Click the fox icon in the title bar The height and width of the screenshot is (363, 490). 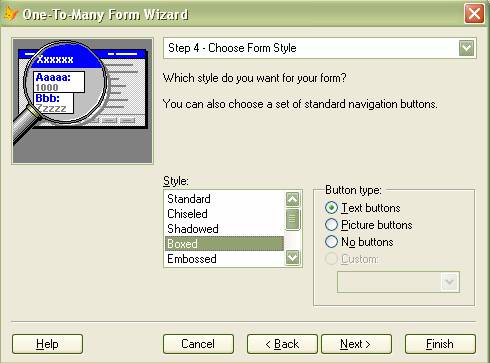(10, 14)
